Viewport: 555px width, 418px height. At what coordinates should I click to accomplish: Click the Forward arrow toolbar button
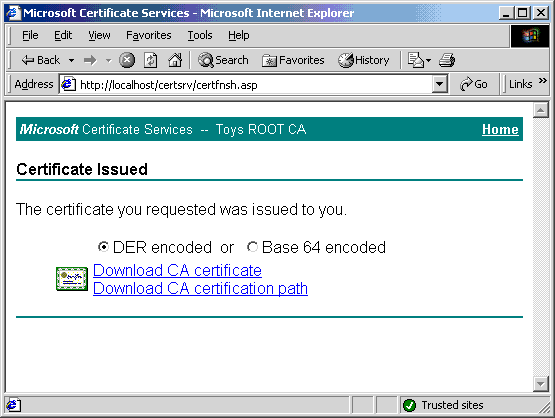point(90,61)
